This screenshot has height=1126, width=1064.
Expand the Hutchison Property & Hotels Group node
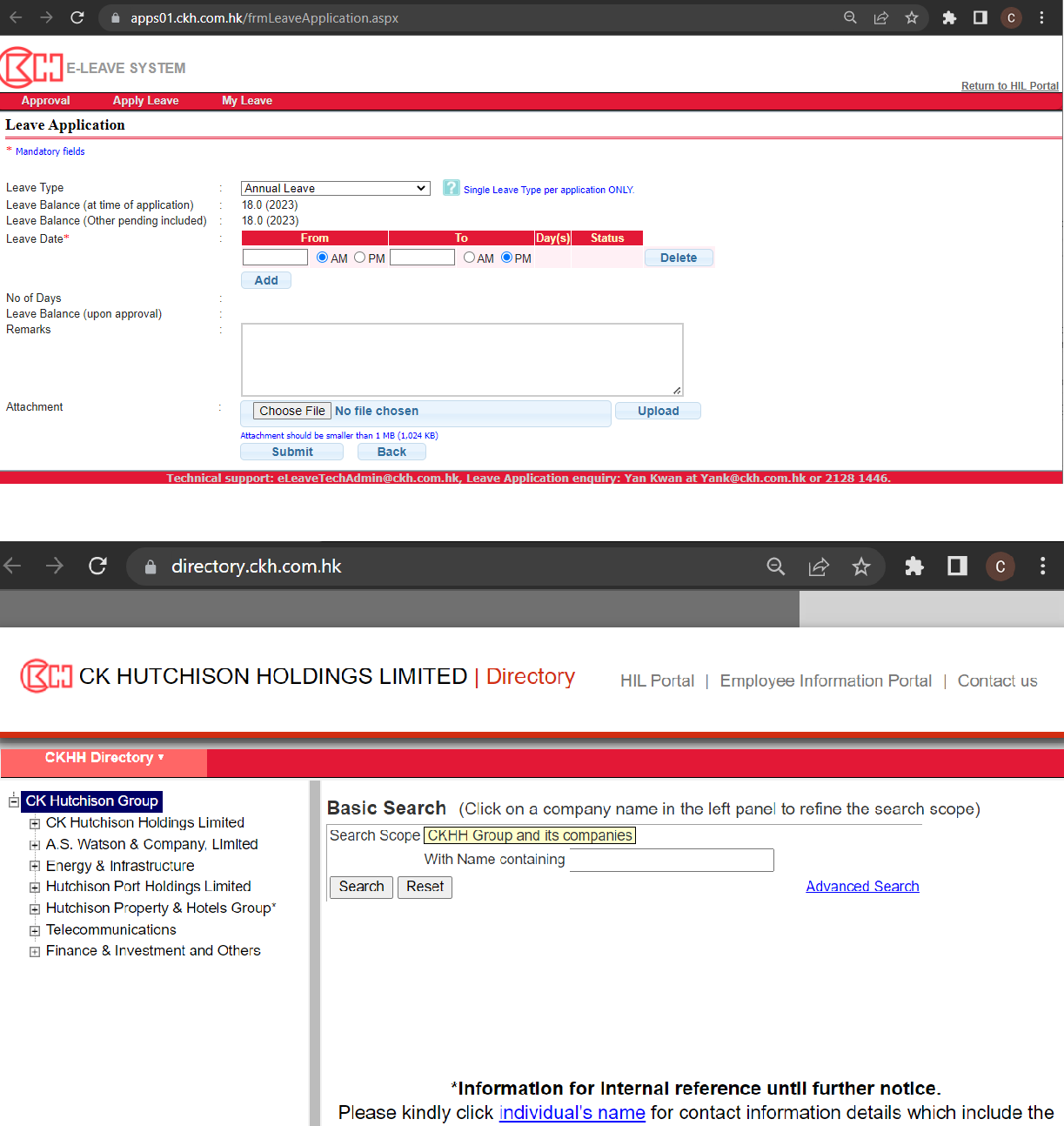click(35, 908)
